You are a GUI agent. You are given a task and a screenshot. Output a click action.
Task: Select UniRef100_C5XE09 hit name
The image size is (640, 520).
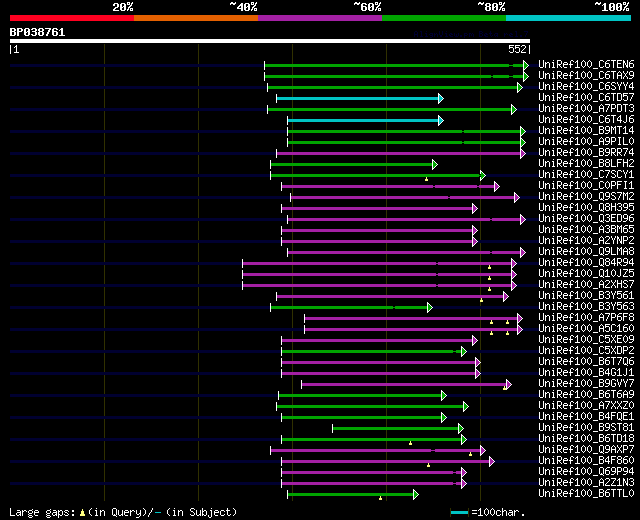pos(586,340)
